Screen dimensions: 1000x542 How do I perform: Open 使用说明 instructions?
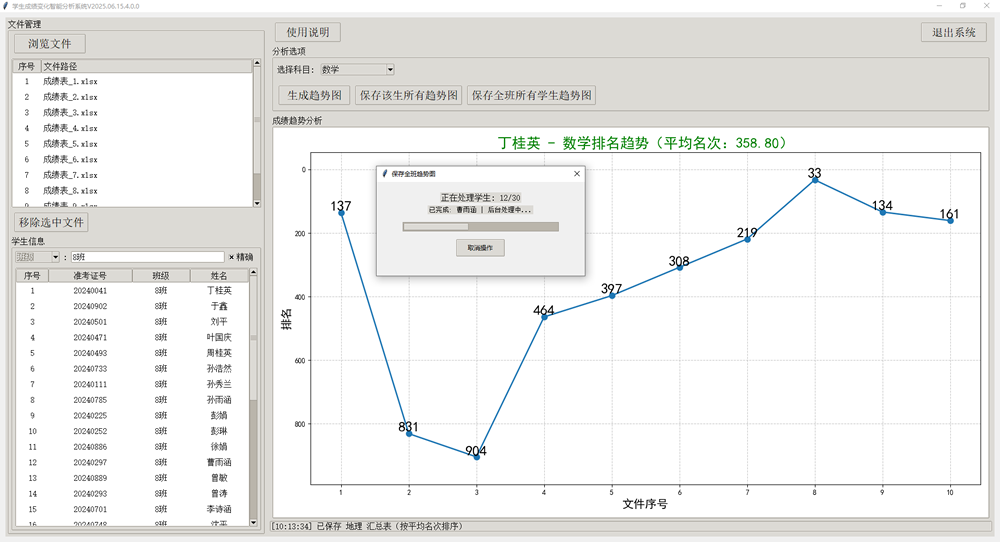click(308, 32)
